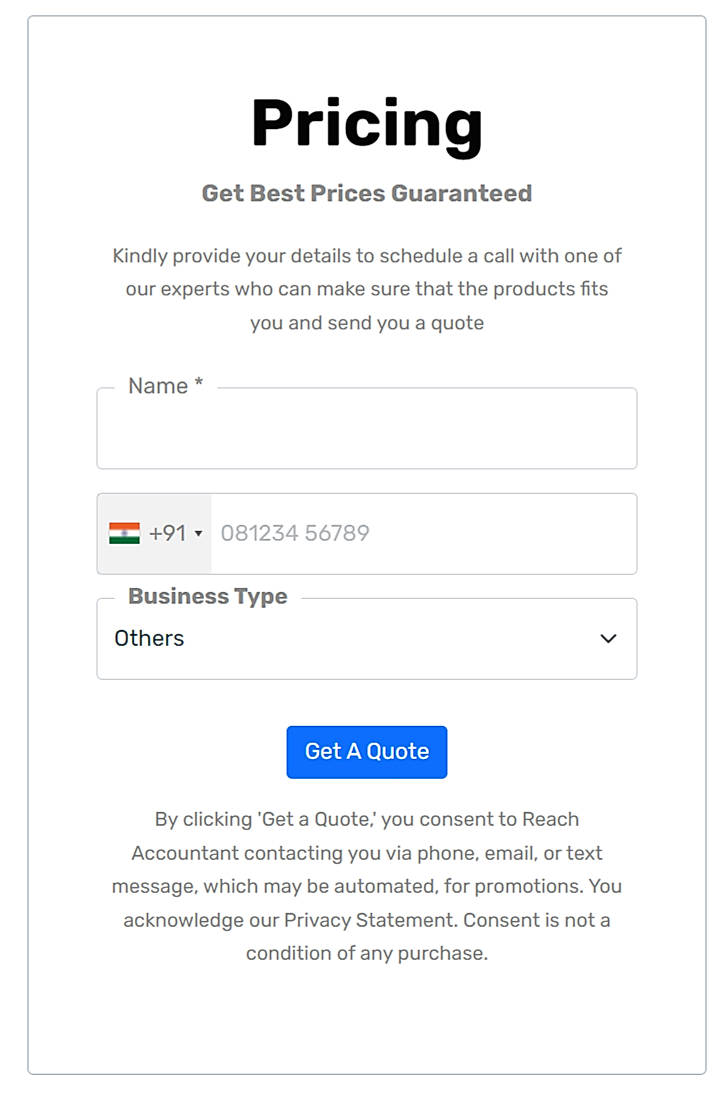This screenshot has height=1098, width=721.
Task: Click the Others option text
Action: coord(152,637)
